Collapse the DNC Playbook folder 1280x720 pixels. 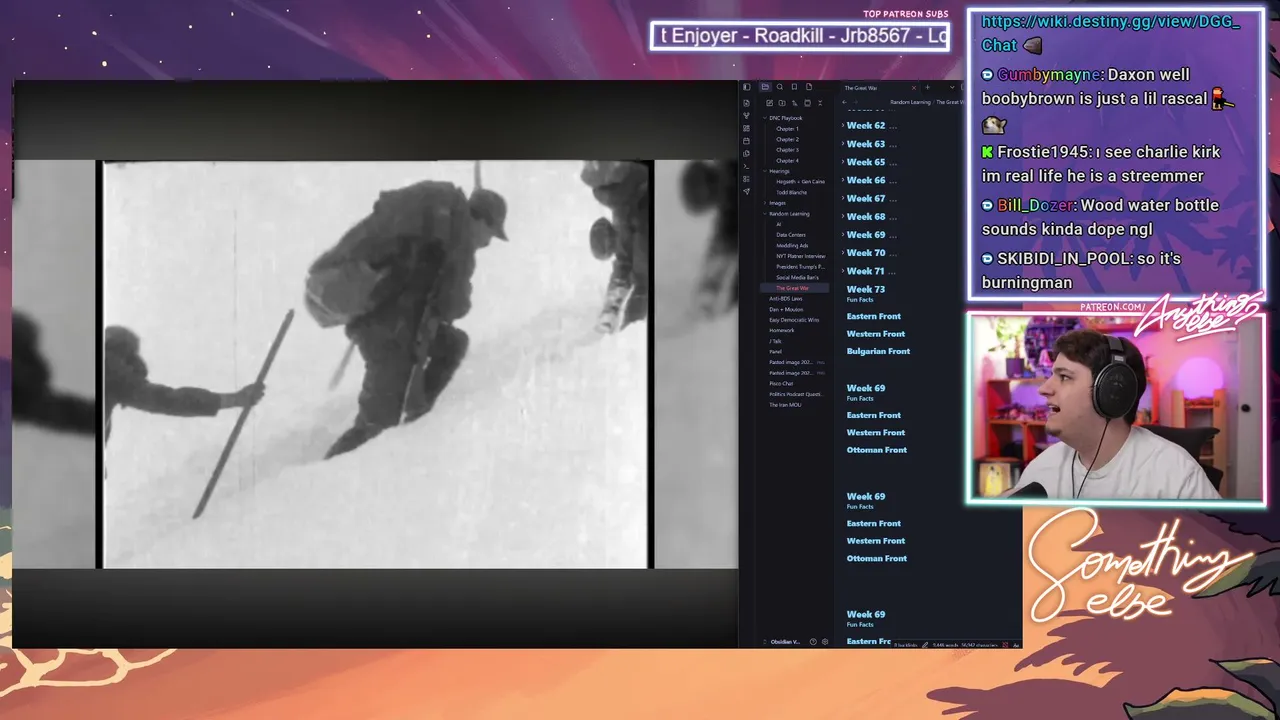pyautogui.click(x=786, y=118)
